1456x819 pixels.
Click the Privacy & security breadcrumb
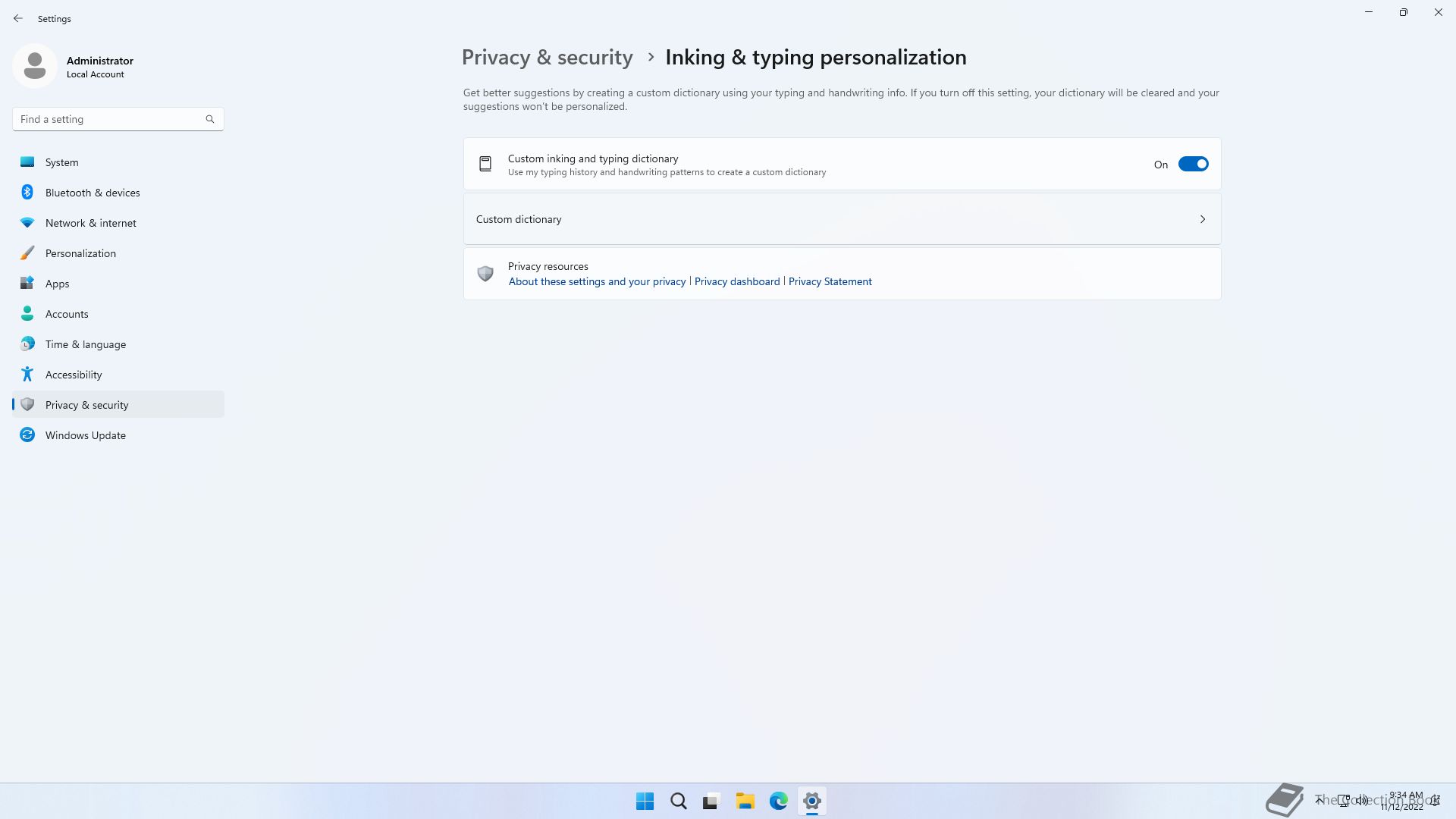pyautogui.click(x=547, y=58)
